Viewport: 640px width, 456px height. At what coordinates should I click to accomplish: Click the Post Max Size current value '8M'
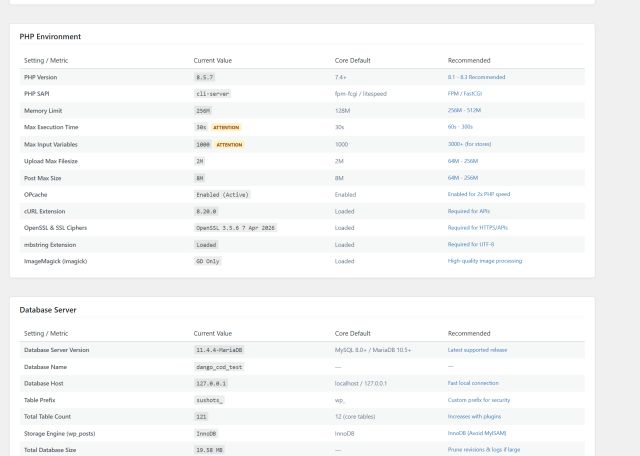tap(200, 178)
